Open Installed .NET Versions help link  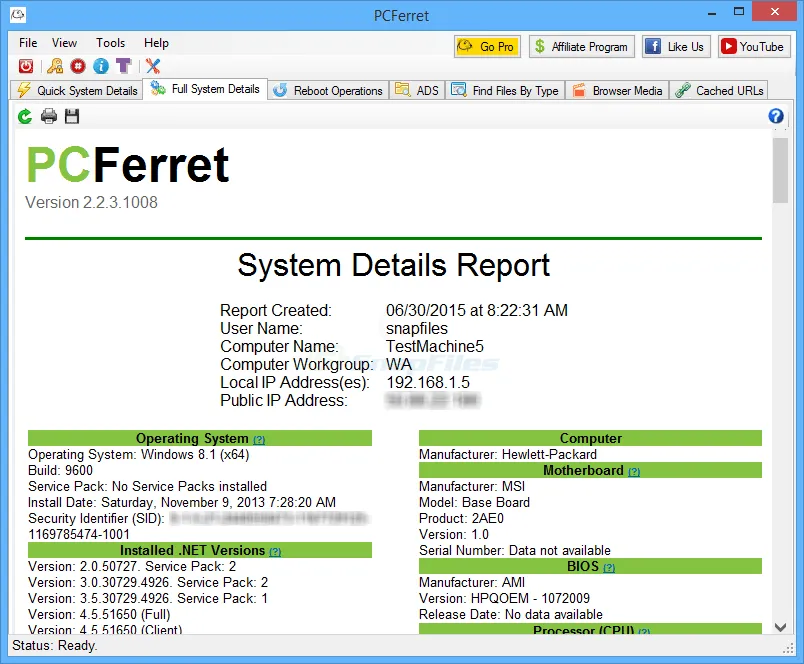[275, 552]
